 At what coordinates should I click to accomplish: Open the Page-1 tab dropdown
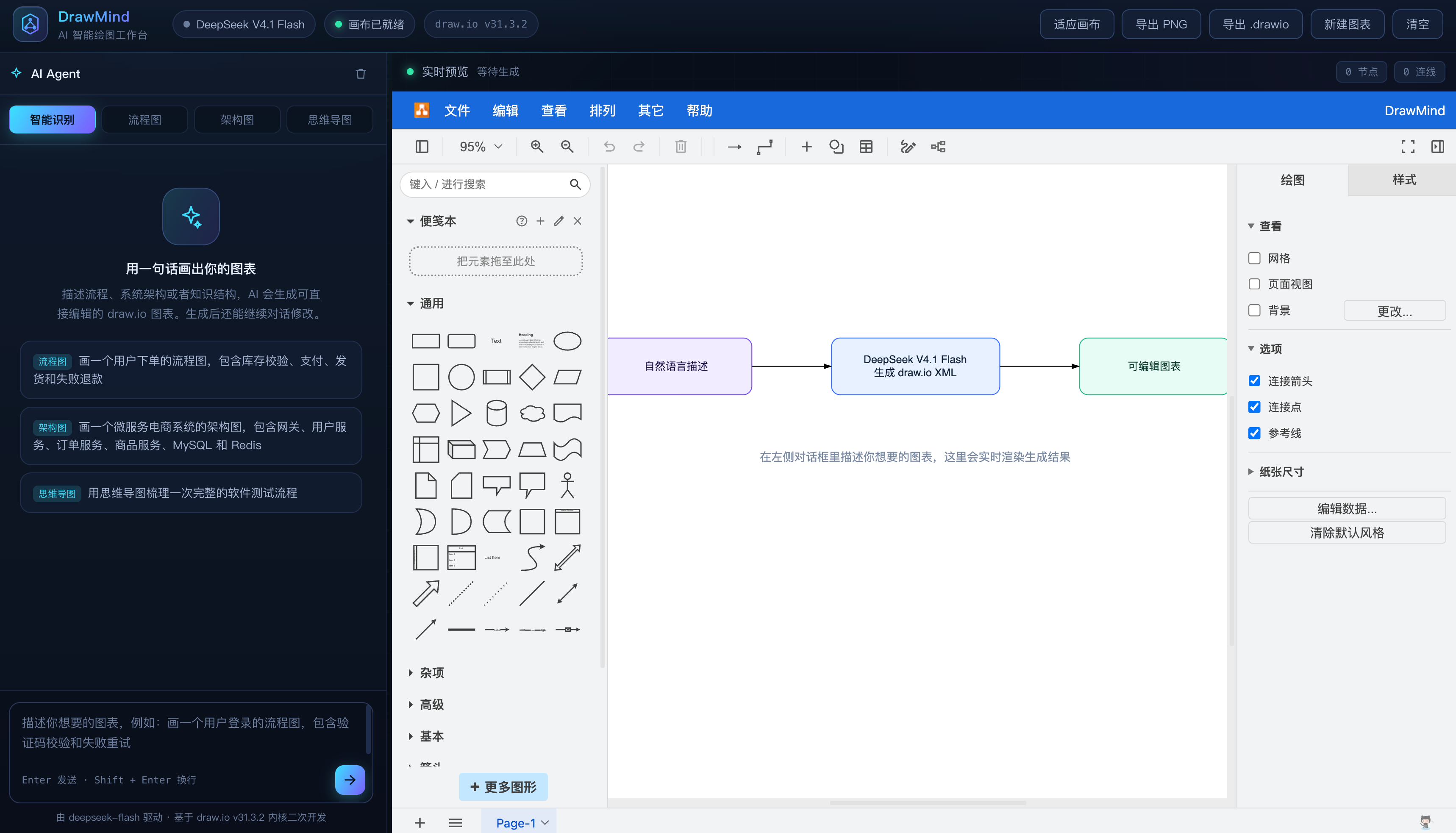[x=545, y=823]
